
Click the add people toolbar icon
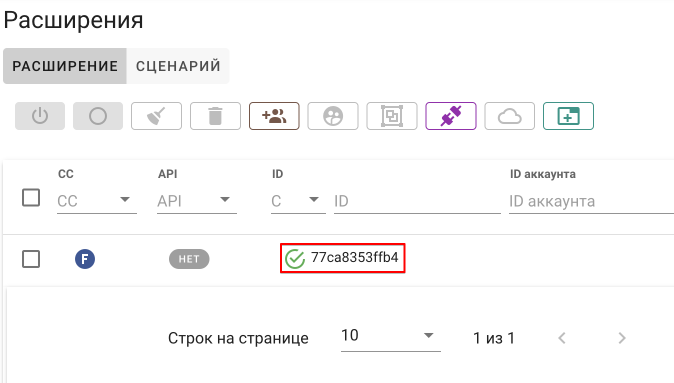coord(274,116)
